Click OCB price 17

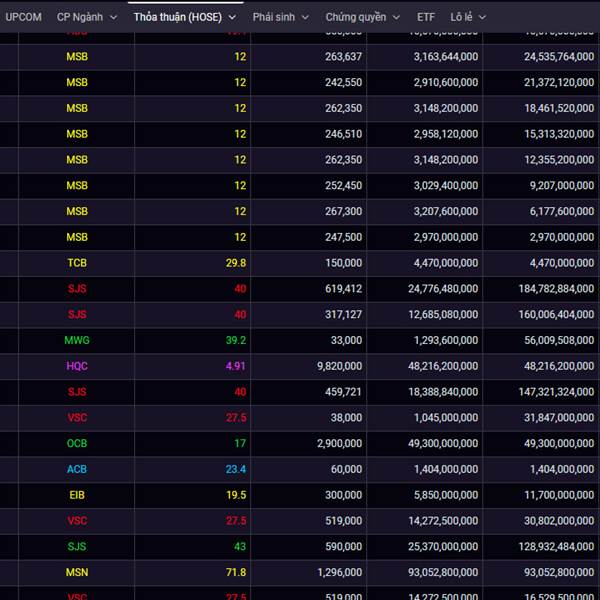pyautogui.click(x=240, y=443)
